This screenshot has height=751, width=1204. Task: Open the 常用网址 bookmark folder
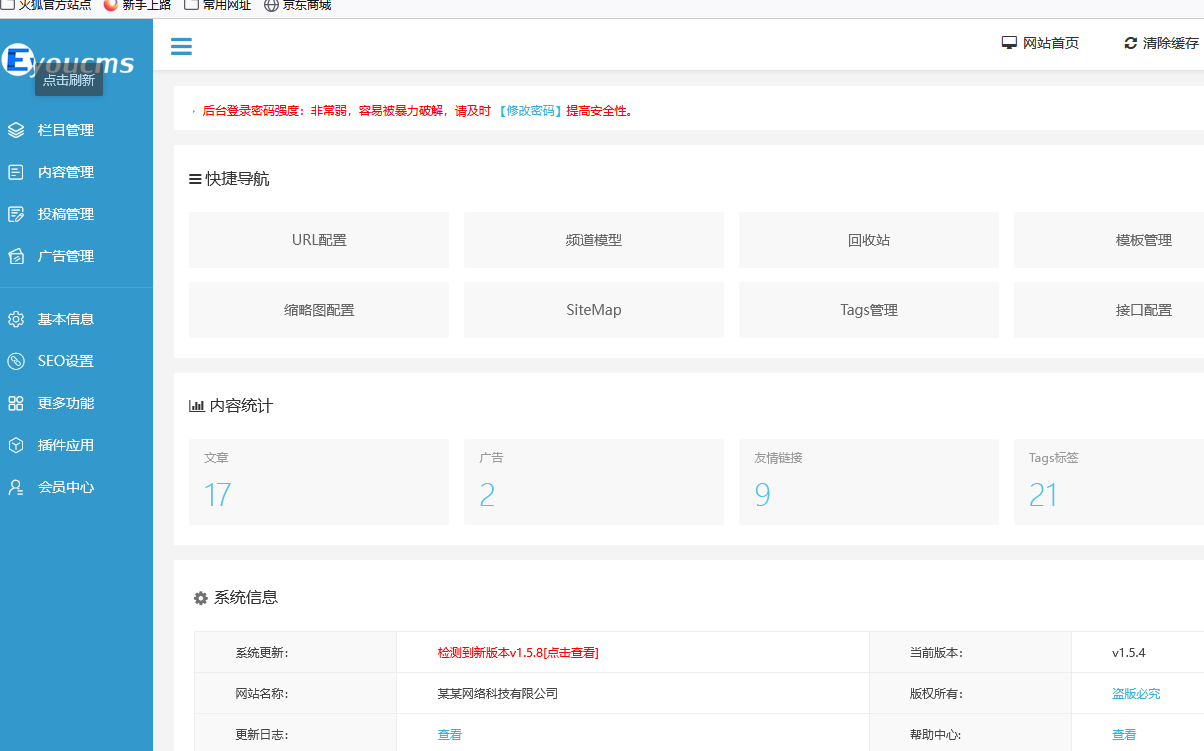pos(218,5)
